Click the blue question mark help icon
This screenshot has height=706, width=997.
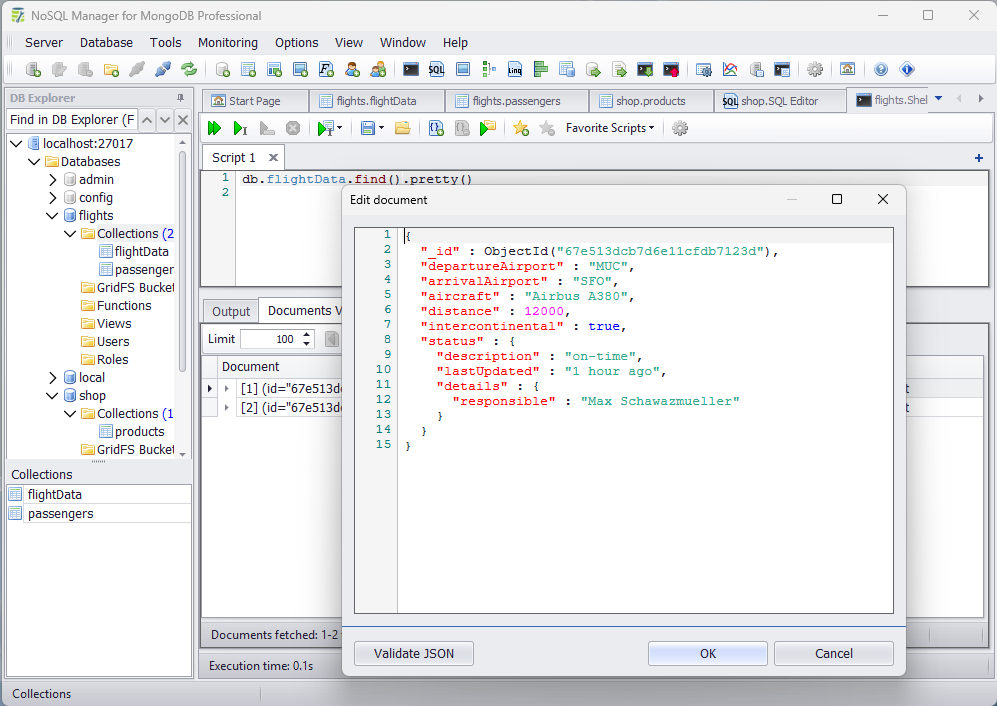pyautogui.click(x=881, y=69)
